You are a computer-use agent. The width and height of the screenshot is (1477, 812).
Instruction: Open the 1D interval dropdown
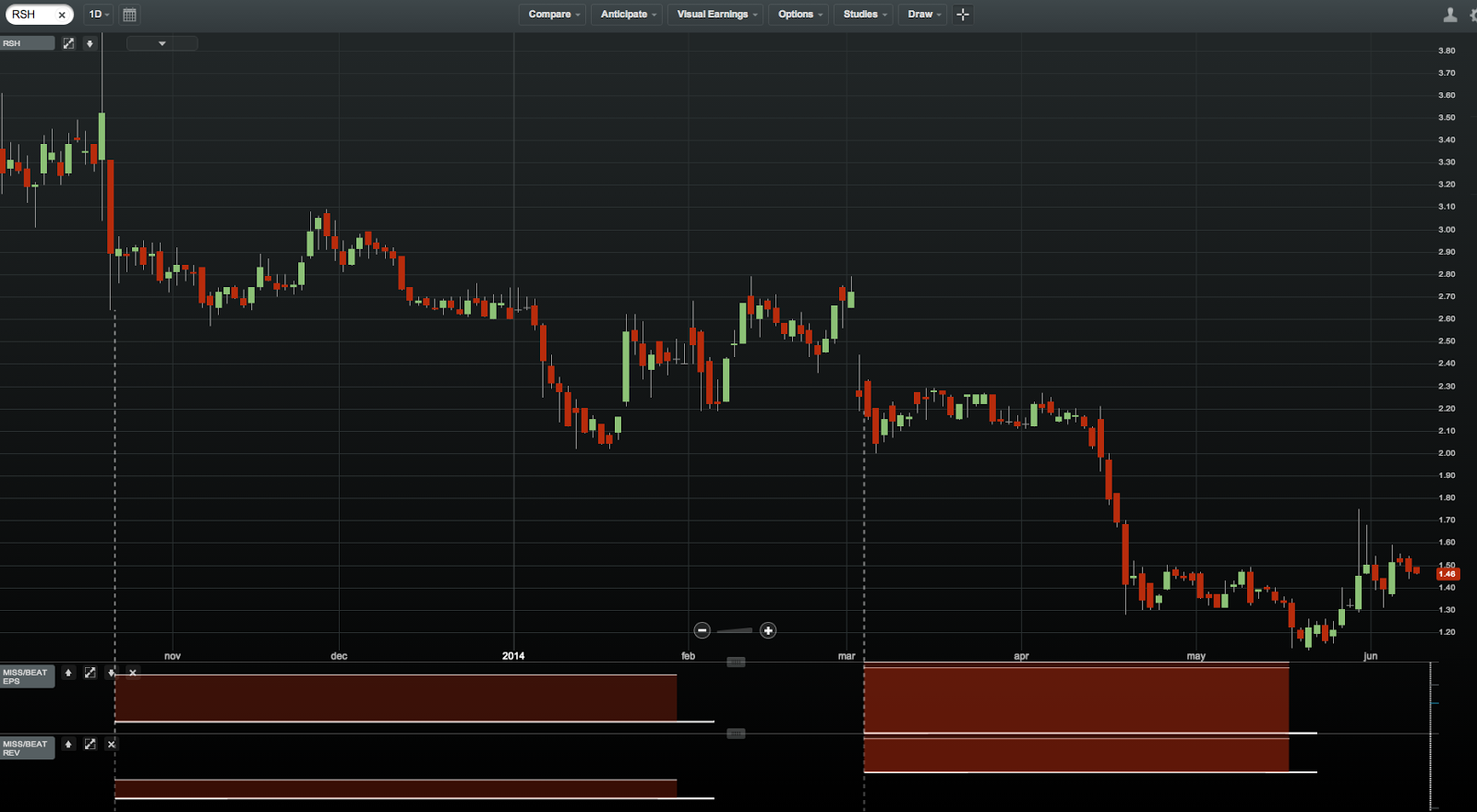click(99, 15)
